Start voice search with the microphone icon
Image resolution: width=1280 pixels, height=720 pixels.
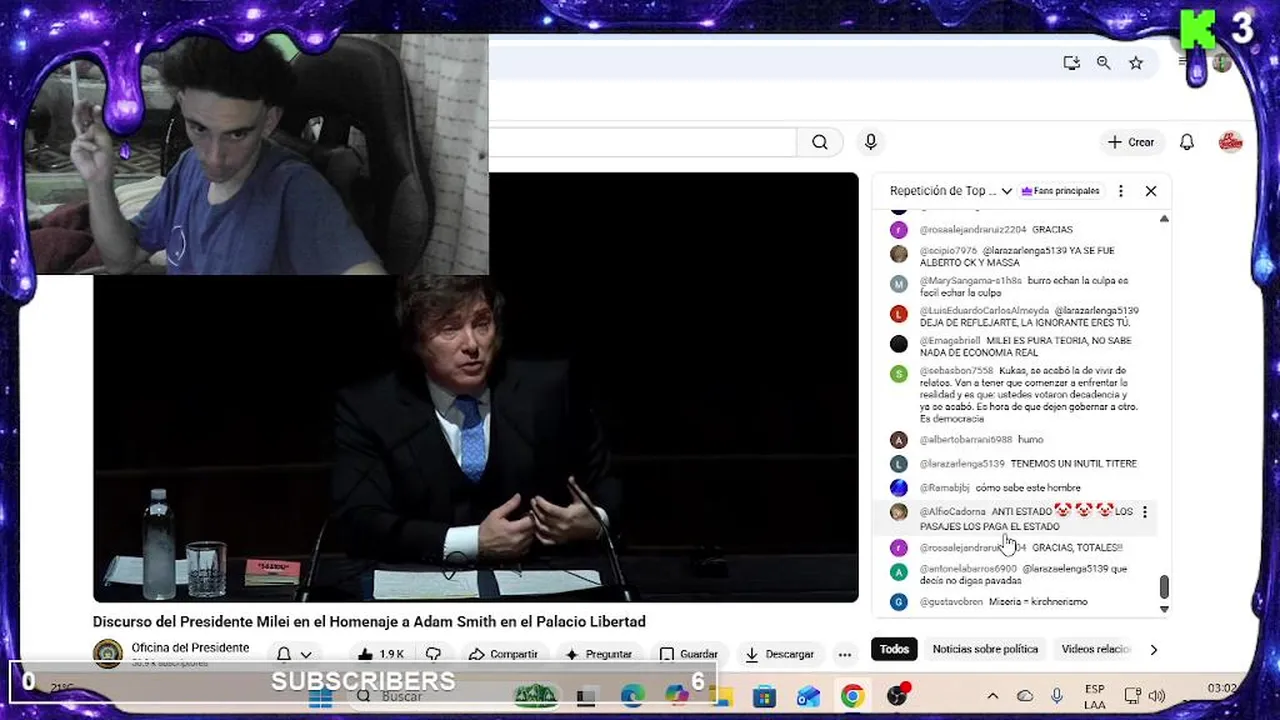[871, 142]
